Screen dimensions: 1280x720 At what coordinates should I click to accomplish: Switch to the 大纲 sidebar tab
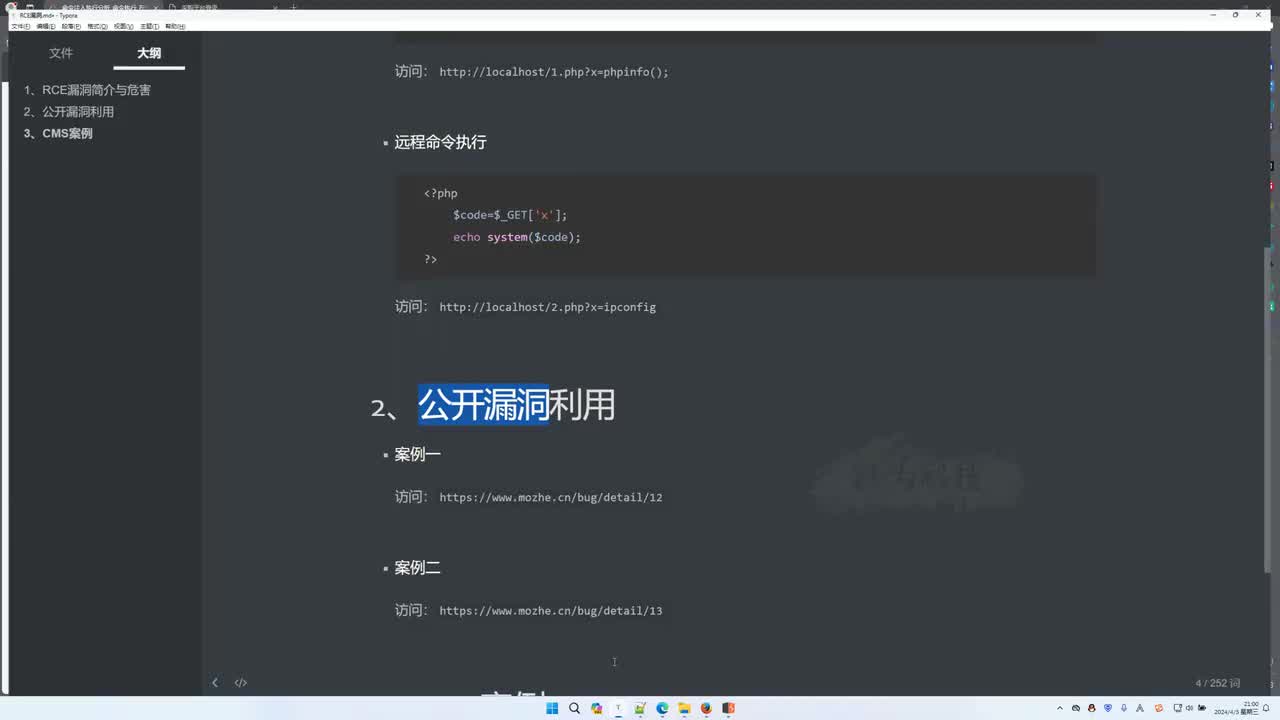[x=149, y=53]
